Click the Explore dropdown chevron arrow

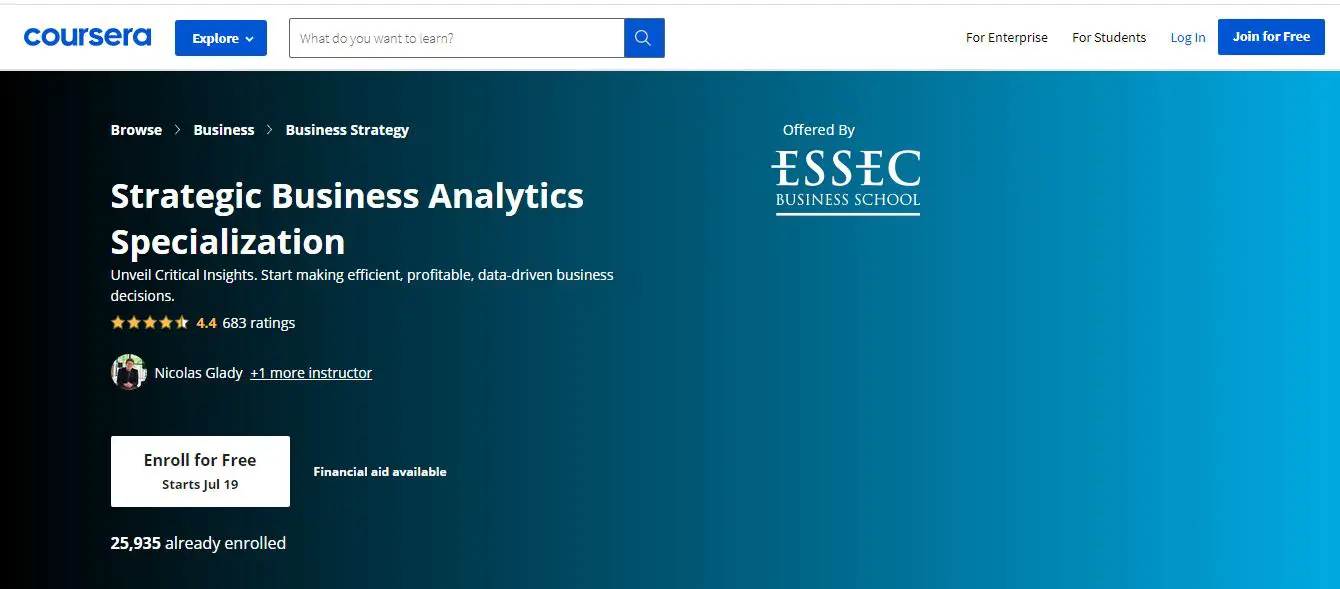[250, 38]
